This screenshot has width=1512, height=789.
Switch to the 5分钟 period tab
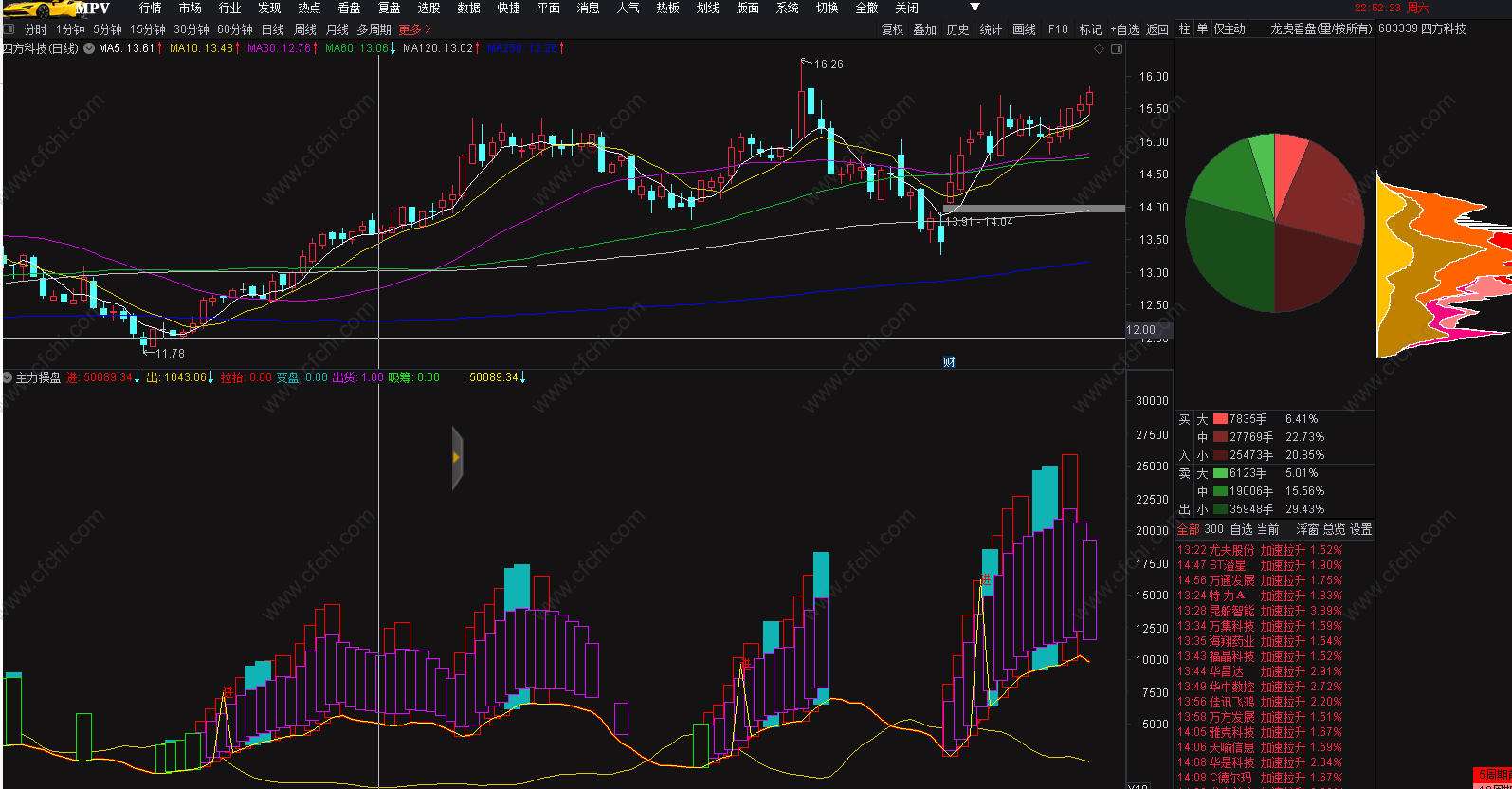click(x=107, y=29)
